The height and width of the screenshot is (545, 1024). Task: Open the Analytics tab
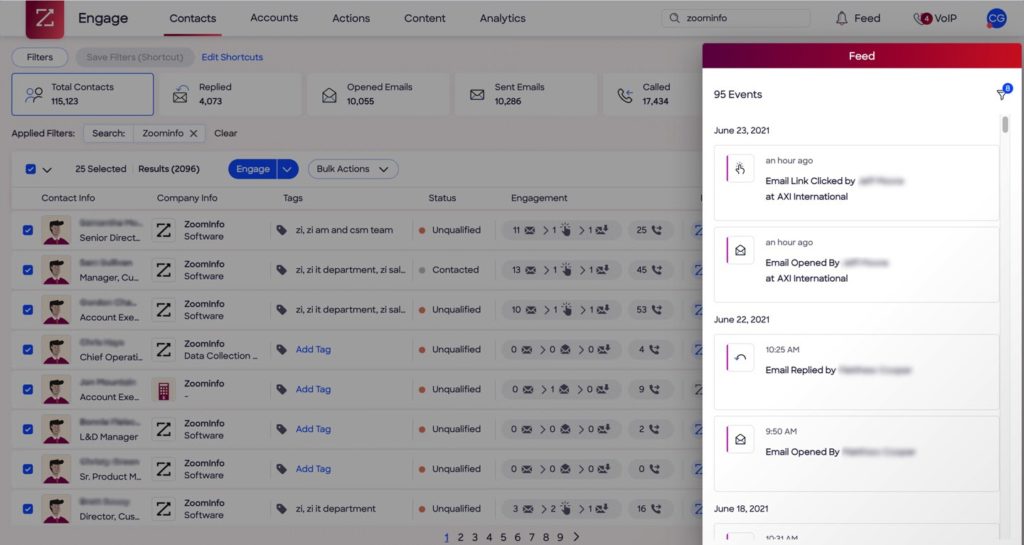pos(502,18)
